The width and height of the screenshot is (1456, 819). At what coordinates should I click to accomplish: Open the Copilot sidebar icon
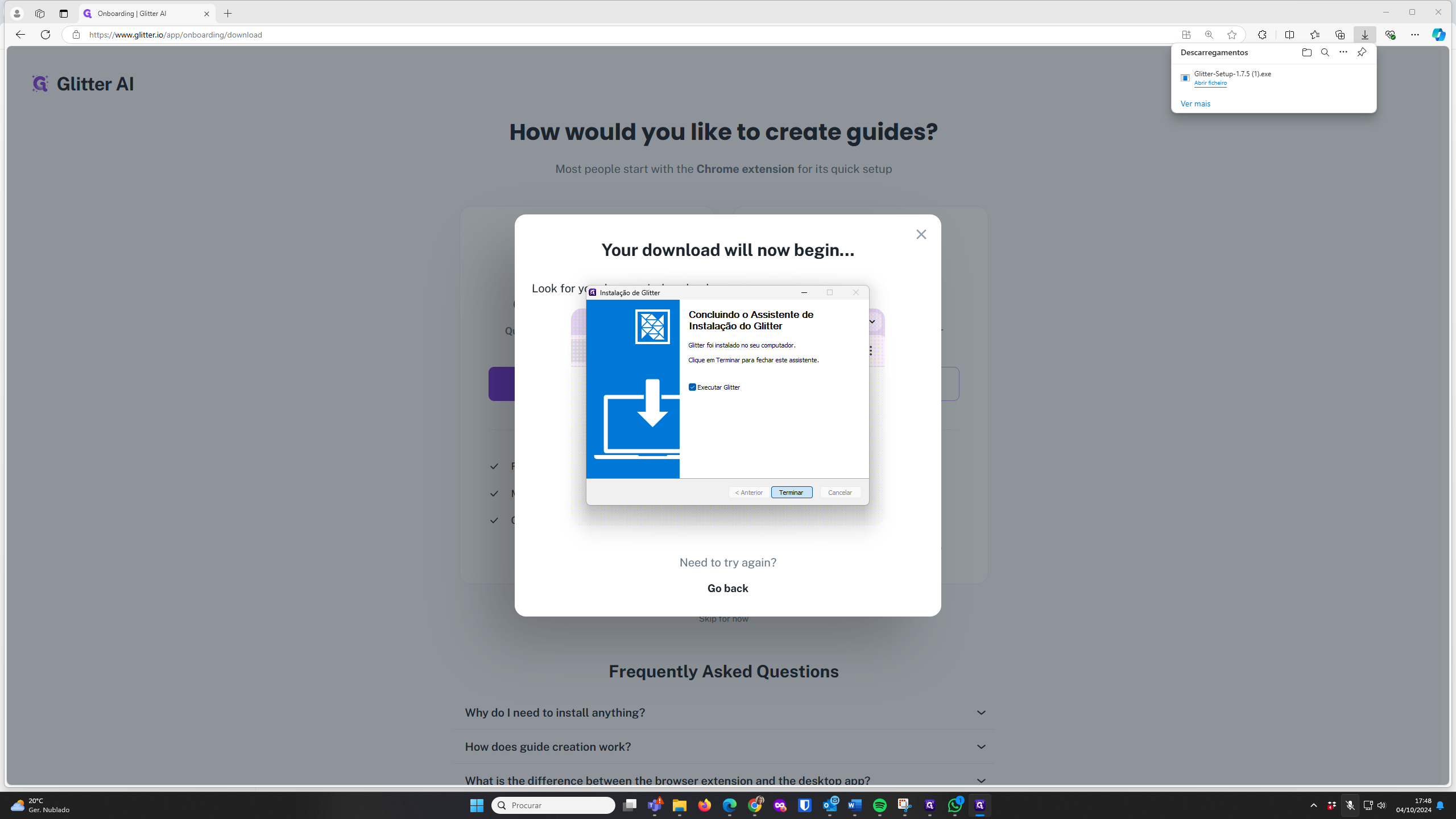[1439, 35]
